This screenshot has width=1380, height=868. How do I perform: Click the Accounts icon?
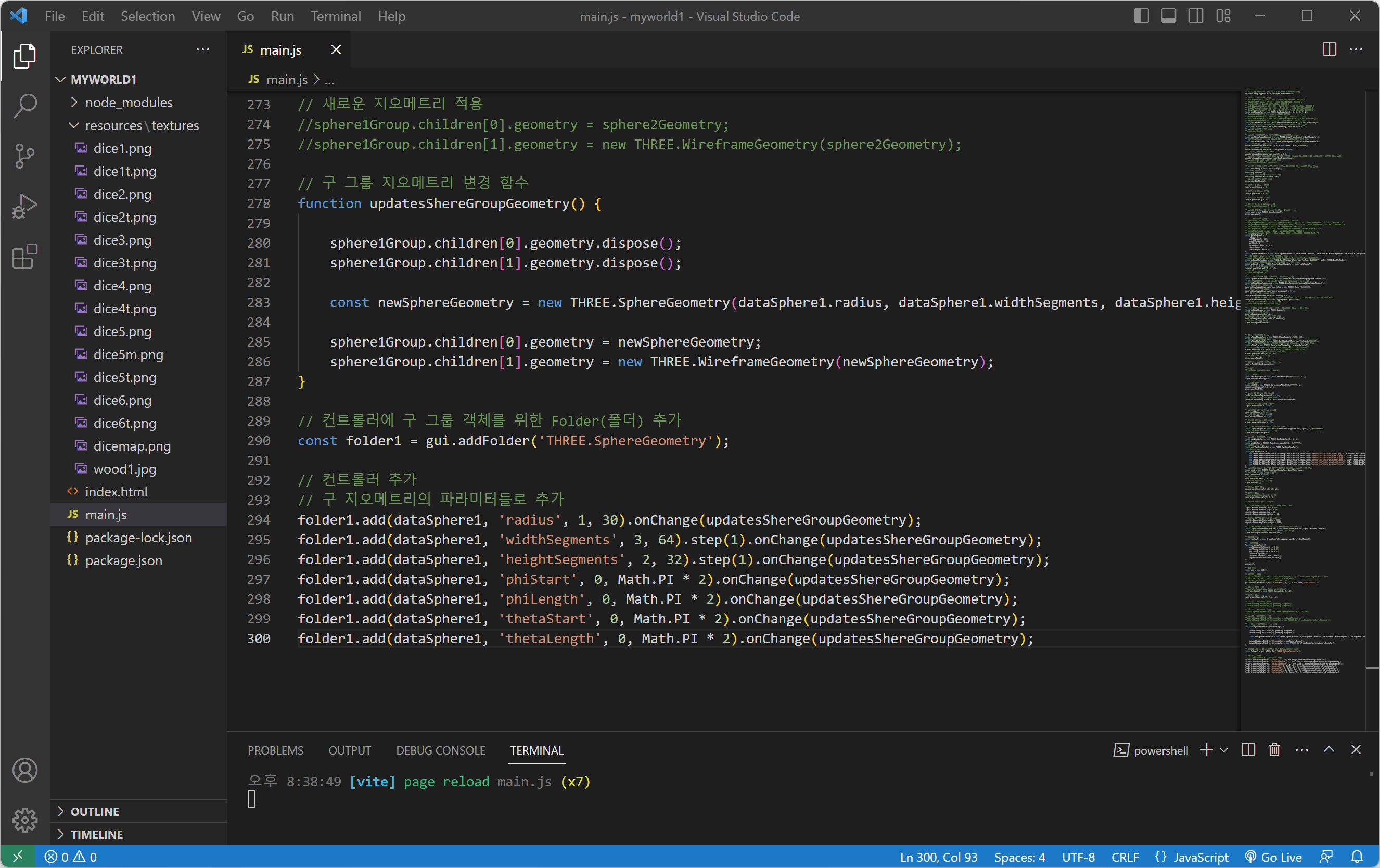pyautogui.click(x=24, y=770)
